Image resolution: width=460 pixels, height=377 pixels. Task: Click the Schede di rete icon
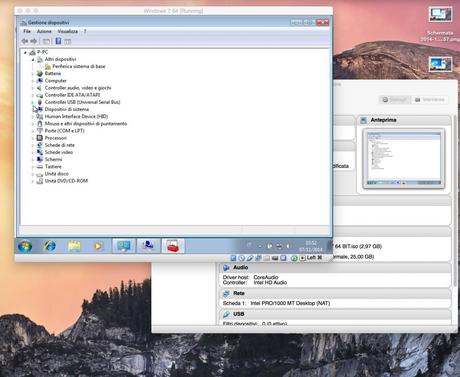[40, 145]
